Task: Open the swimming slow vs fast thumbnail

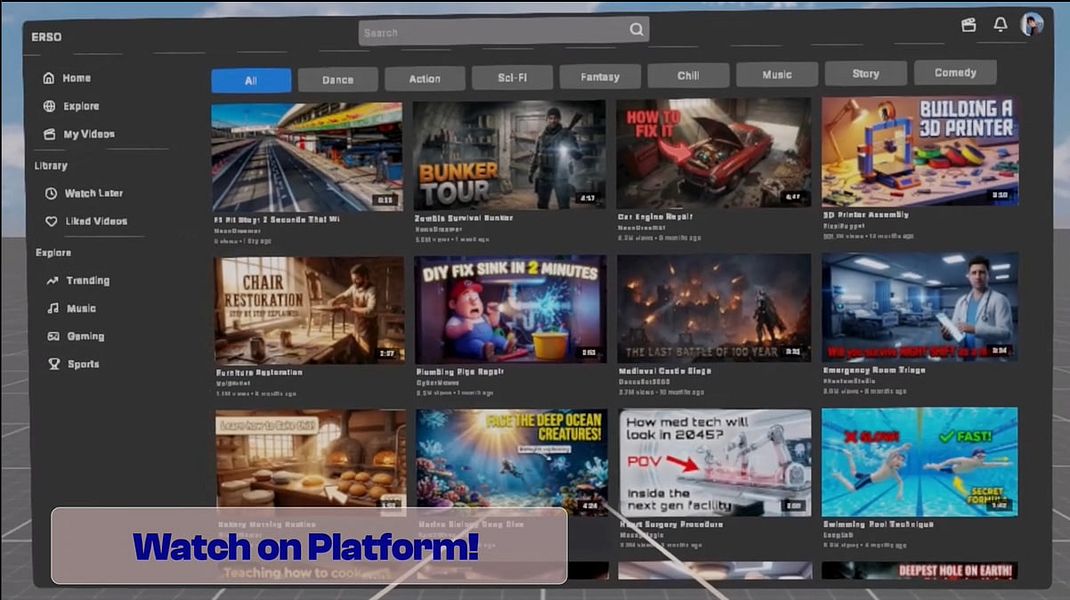Action: coord(920,462)
